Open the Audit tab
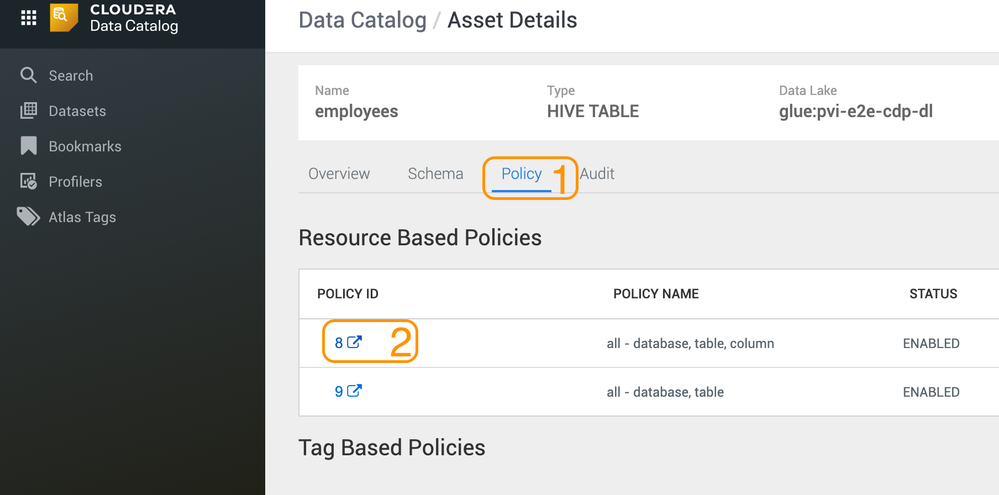 pyautogui.click(x=597, y=174)
